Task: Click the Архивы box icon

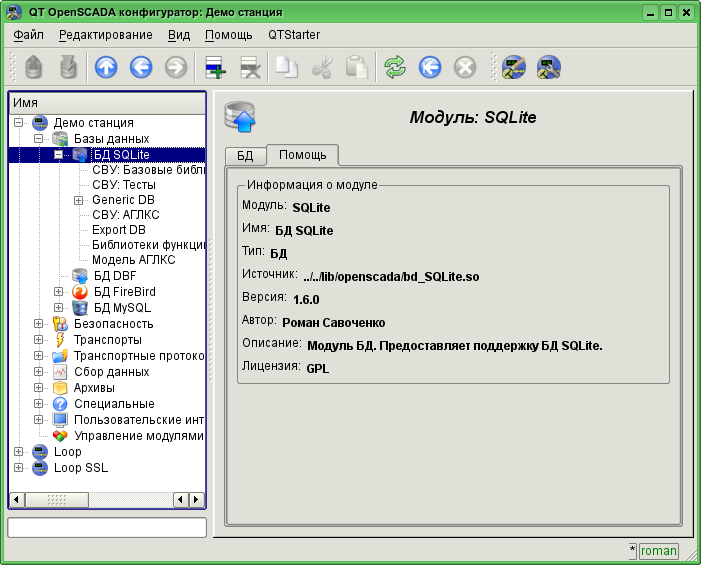Action: 60,388
